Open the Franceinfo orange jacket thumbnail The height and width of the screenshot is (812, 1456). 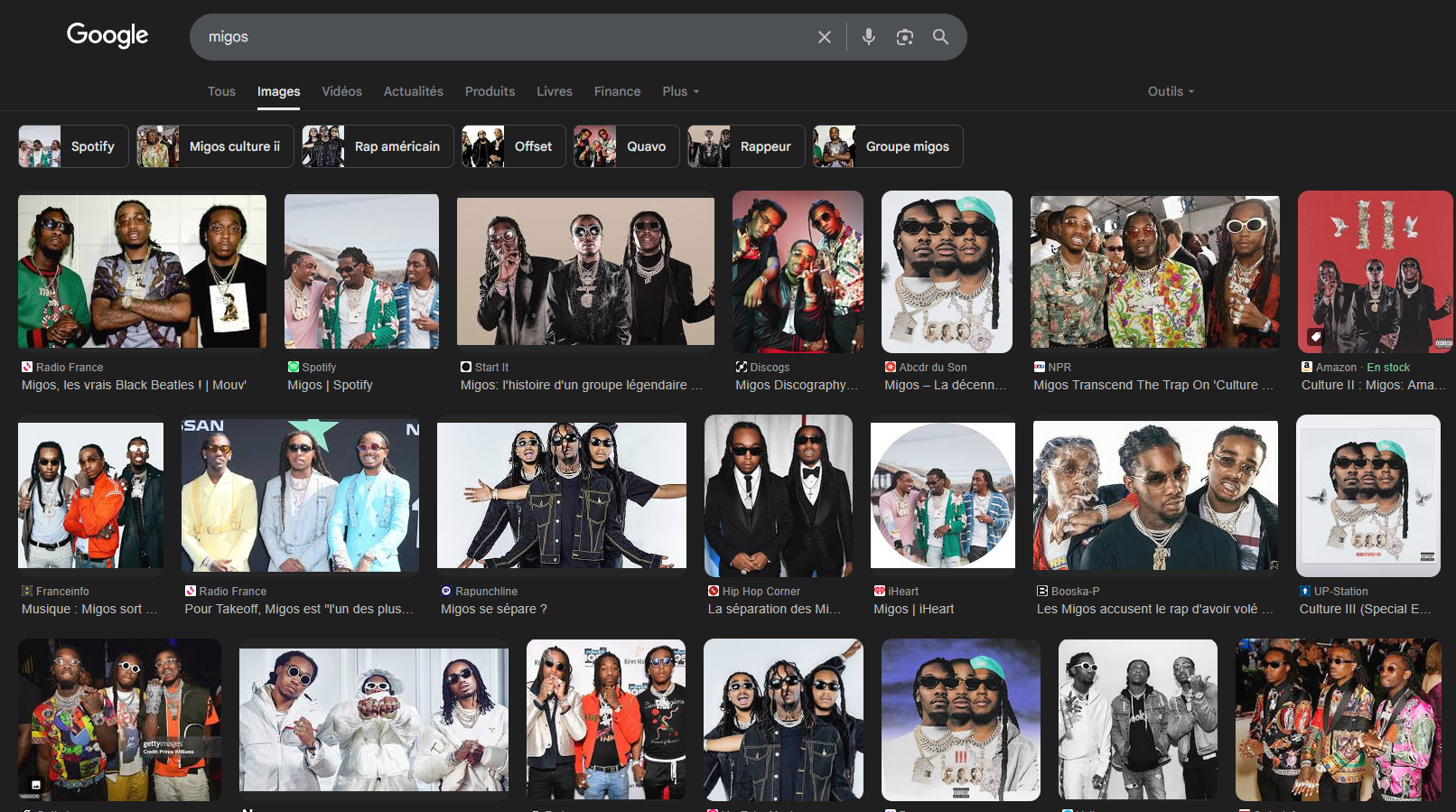click(91, 495)
